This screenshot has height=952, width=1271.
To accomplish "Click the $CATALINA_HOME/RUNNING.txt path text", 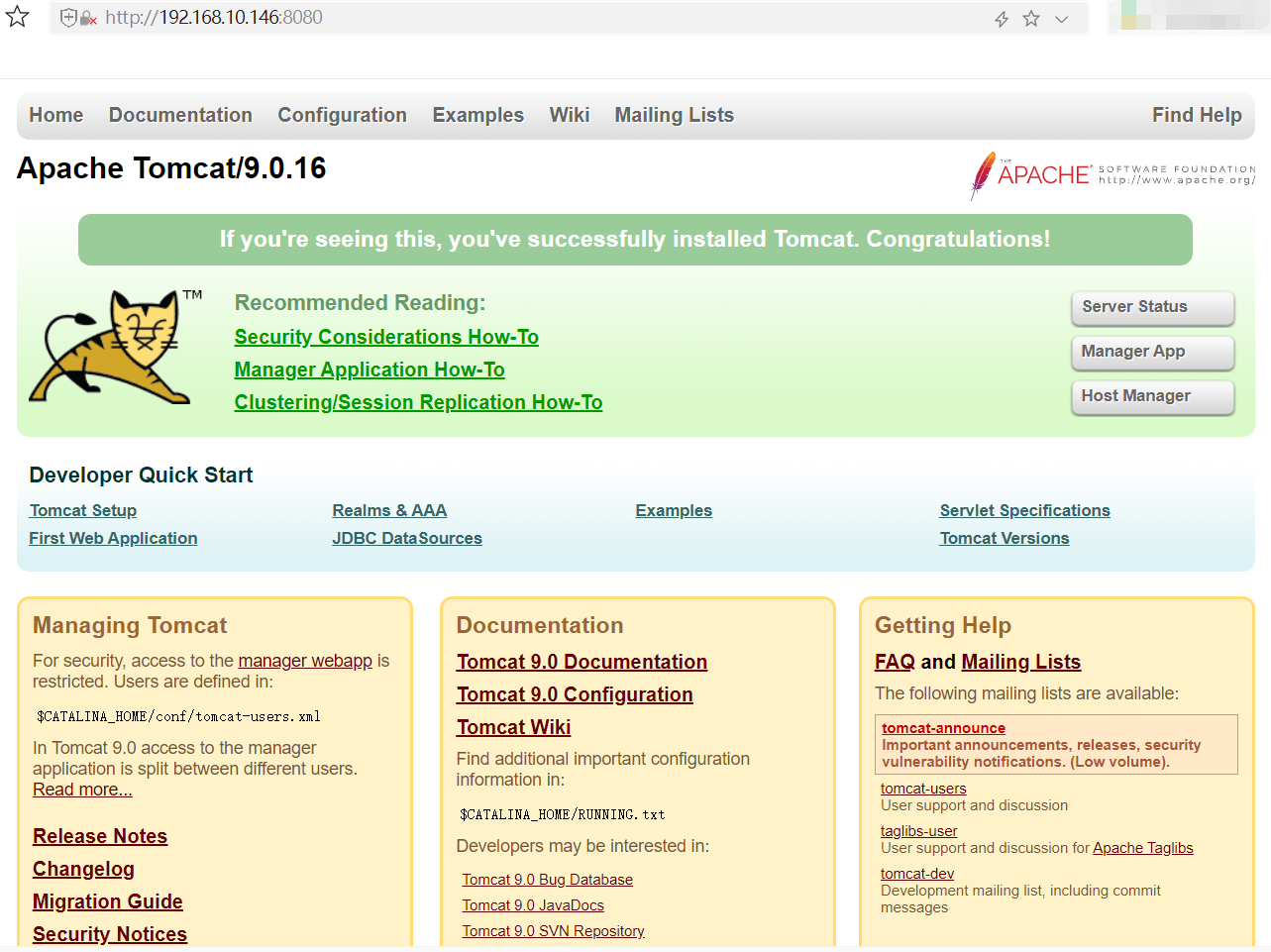I will coord(563,814).
